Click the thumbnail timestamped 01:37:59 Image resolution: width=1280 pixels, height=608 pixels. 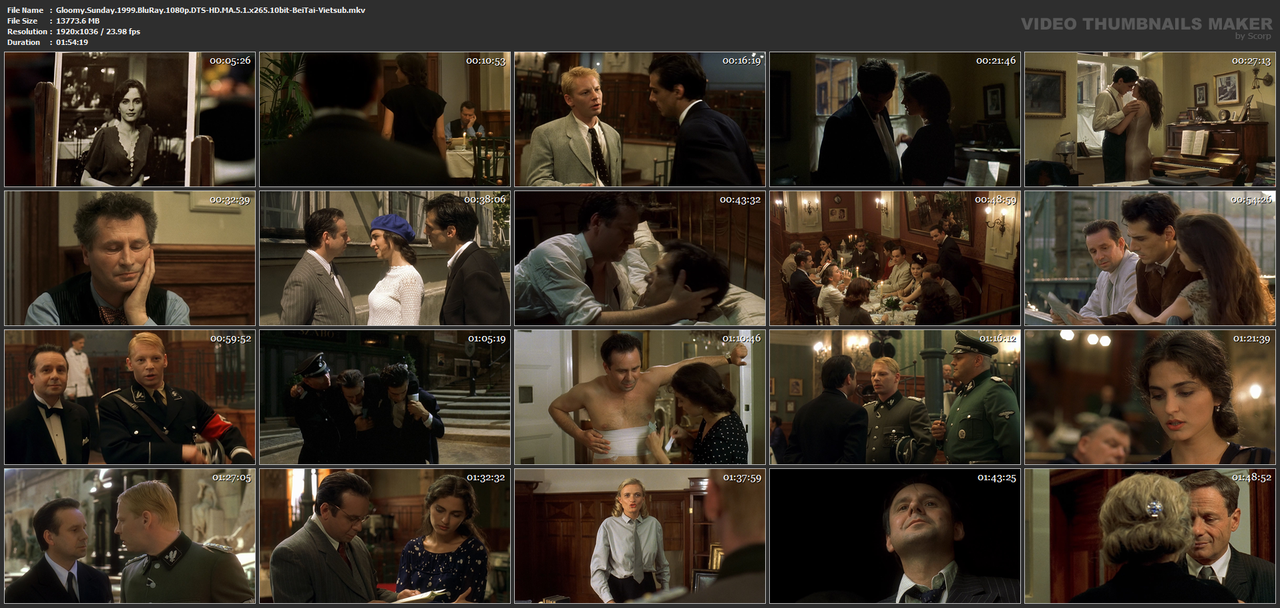pos(640,536)
